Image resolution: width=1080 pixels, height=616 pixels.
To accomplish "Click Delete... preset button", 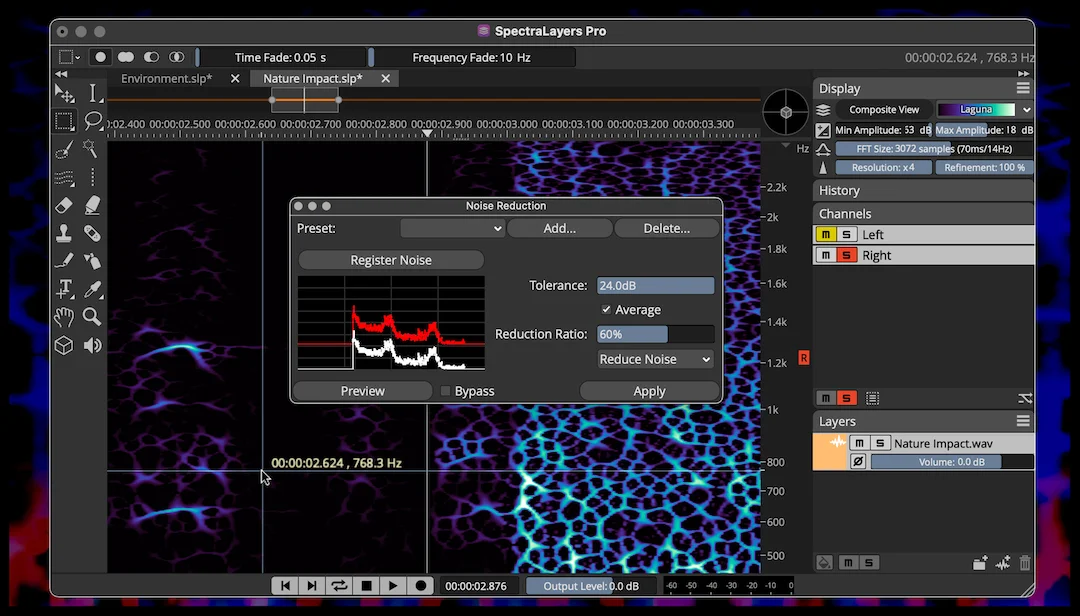I will click(x=667, y=228).
